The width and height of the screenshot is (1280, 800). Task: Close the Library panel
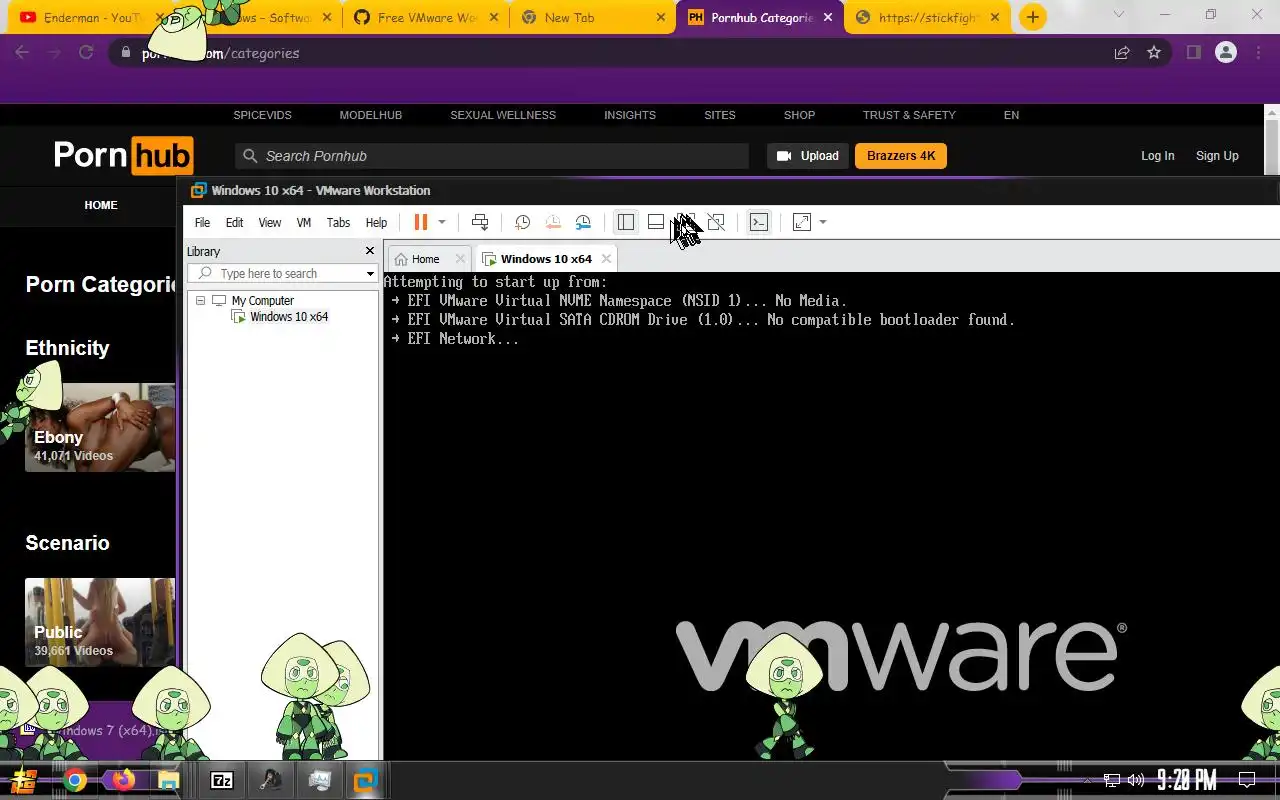pyautogui.click(x=370, y=251)
